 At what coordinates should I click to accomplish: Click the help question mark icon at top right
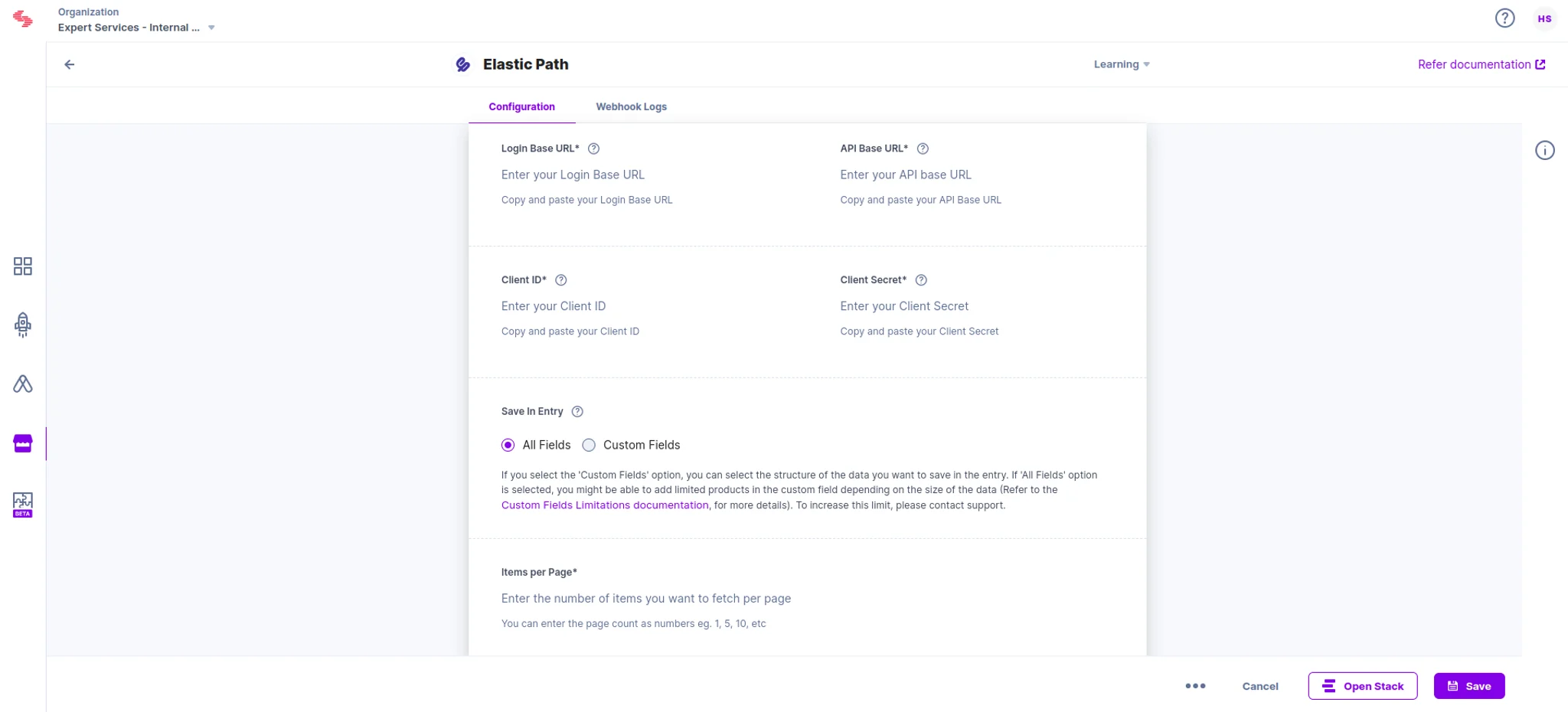coord(1504,18)
